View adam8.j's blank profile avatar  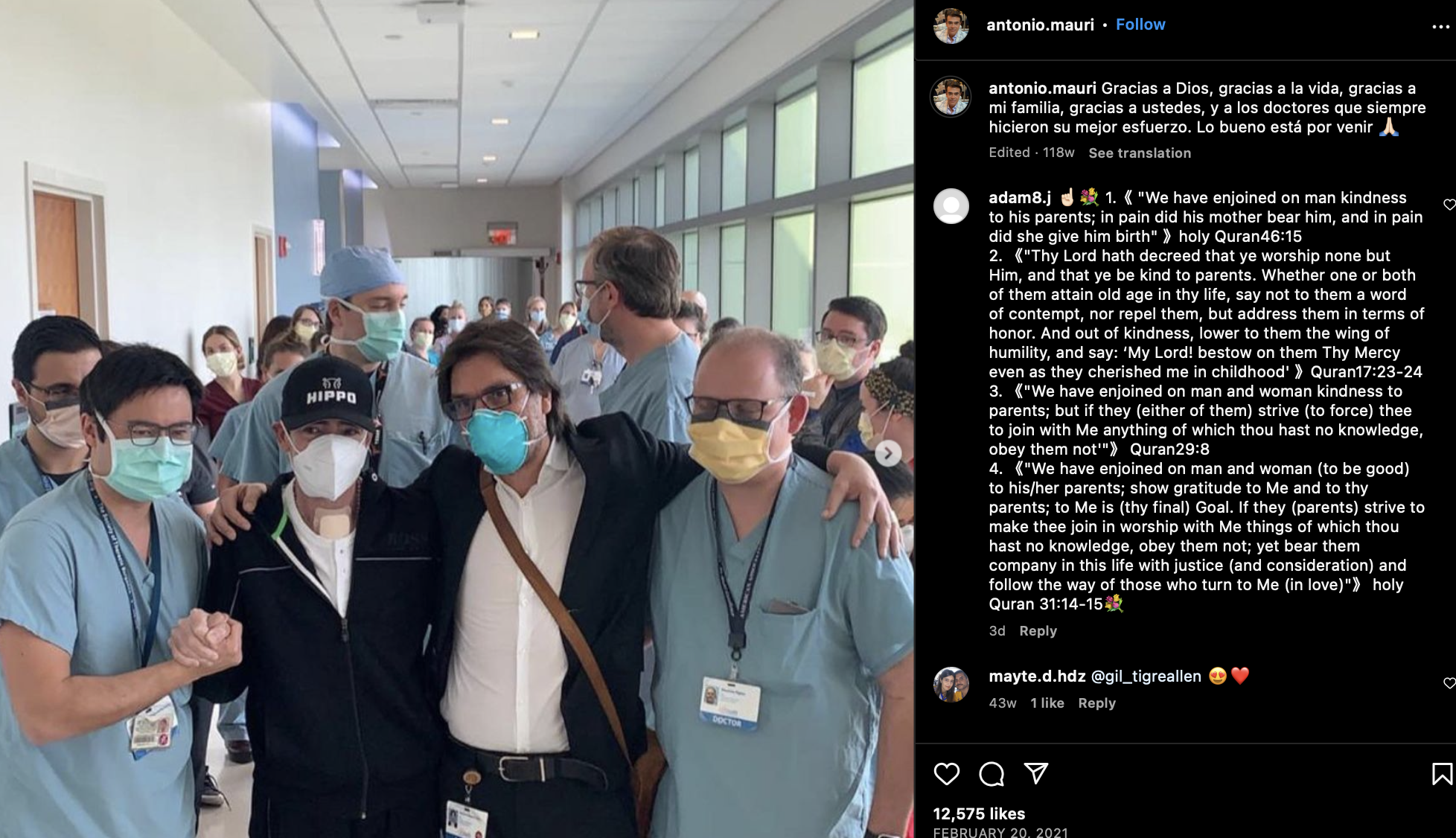point(951,205)
